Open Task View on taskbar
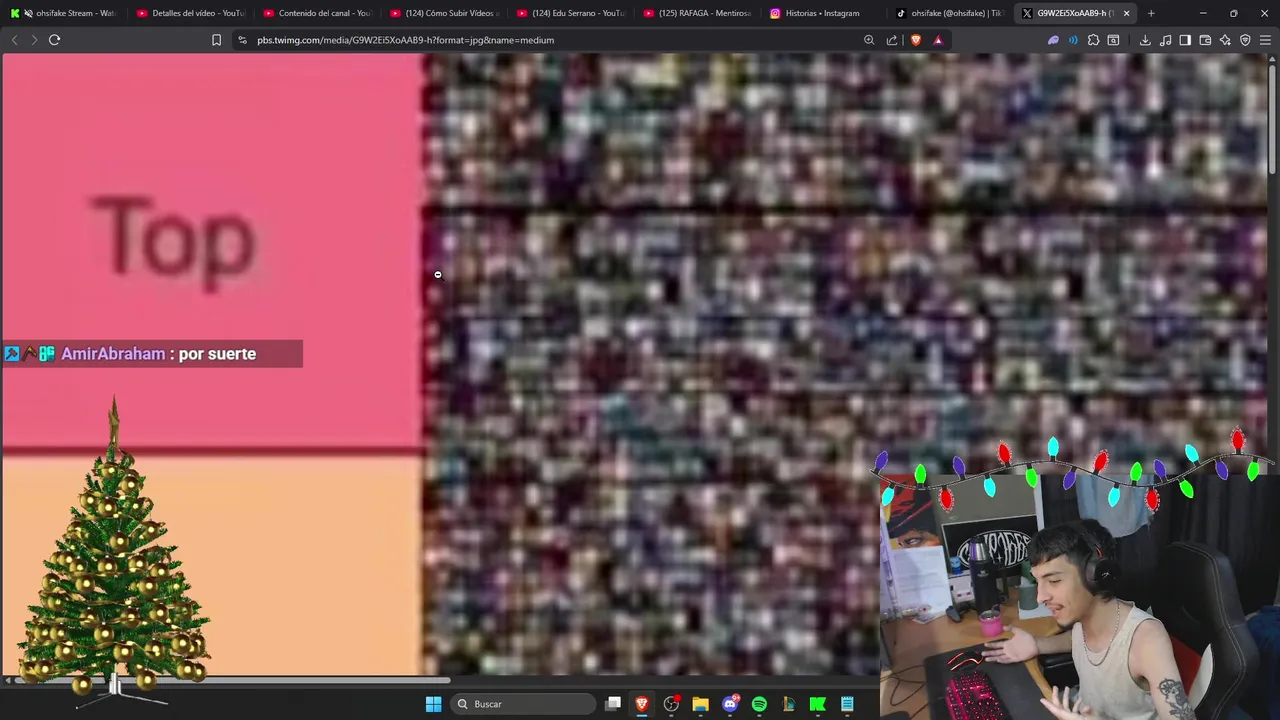The image size is (1280, 720). point(613,704)
